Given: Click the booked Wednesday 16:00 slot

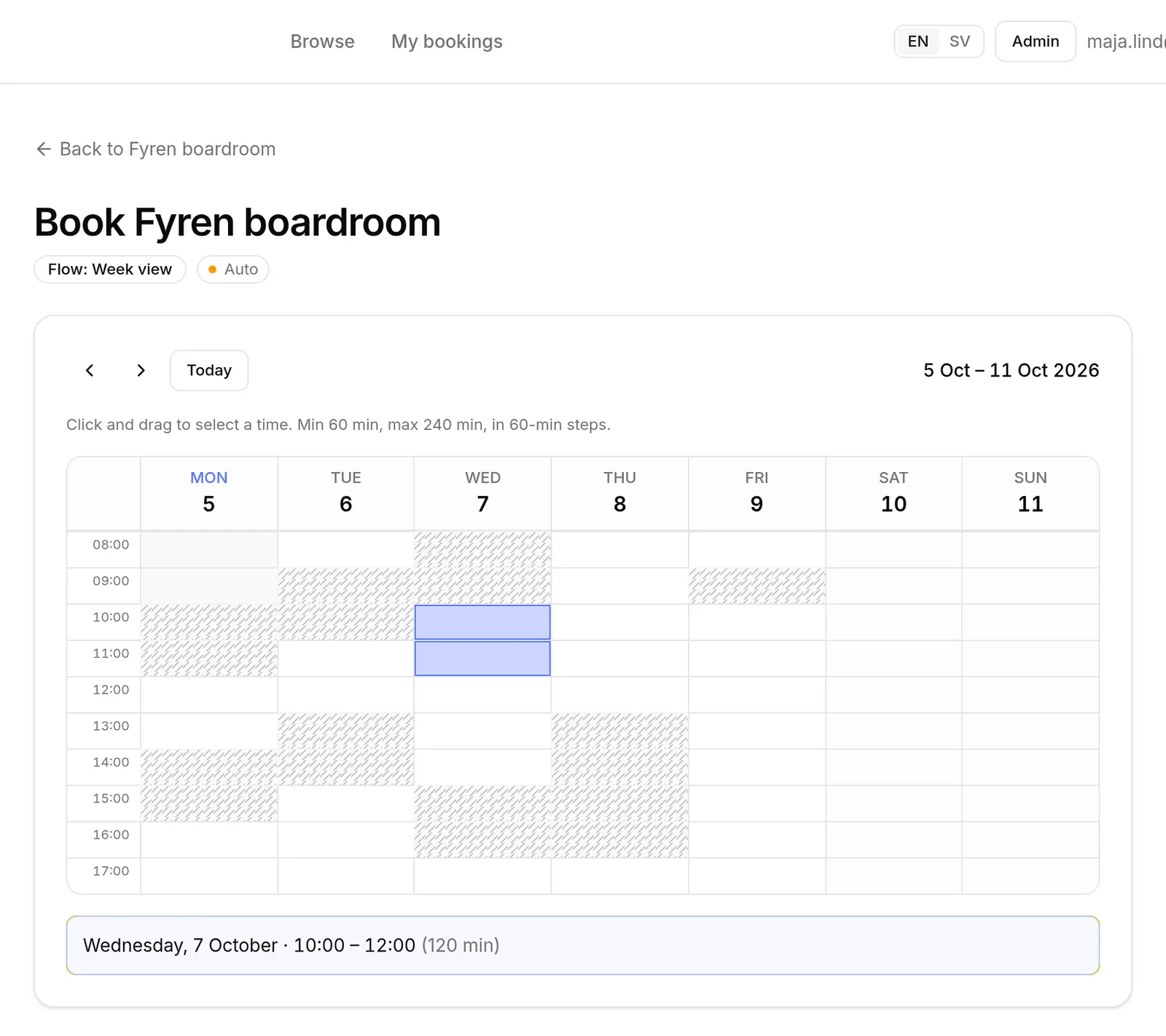Looking at the screenshot, I should coord(482,840).
